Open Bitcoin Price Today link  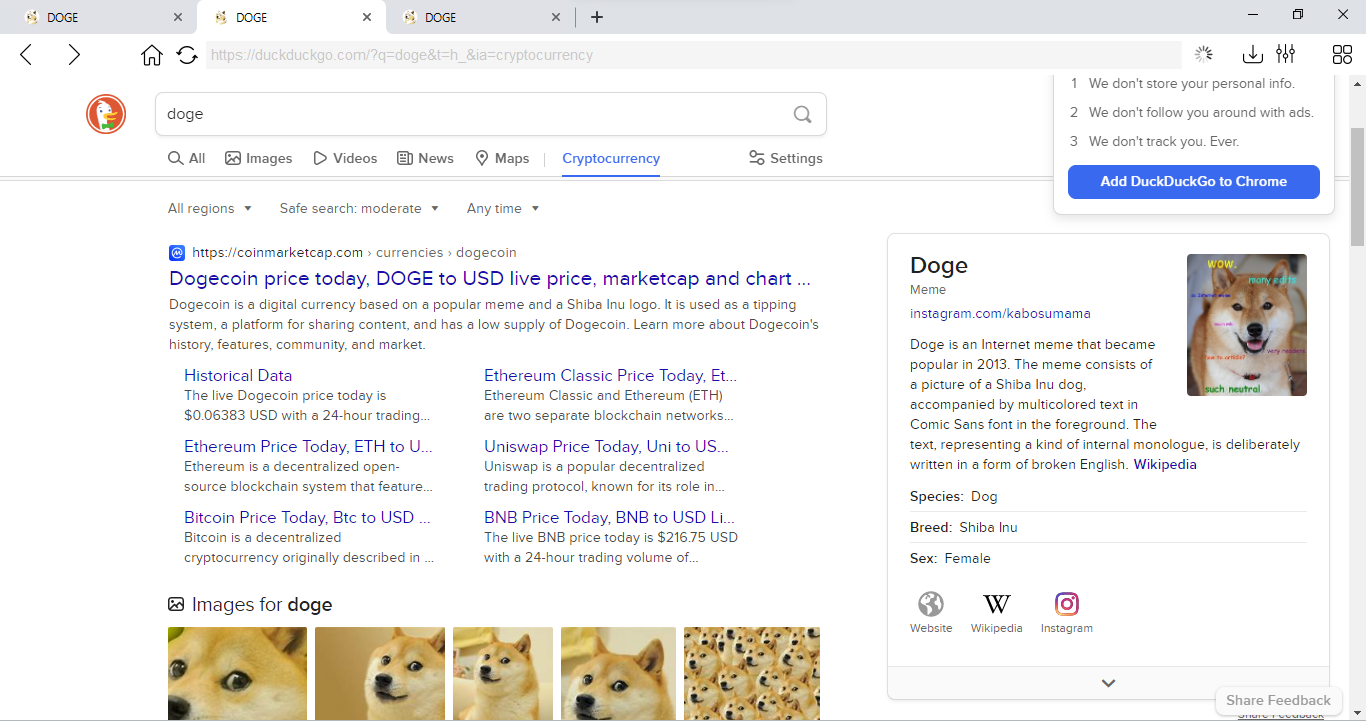(307, 517)
